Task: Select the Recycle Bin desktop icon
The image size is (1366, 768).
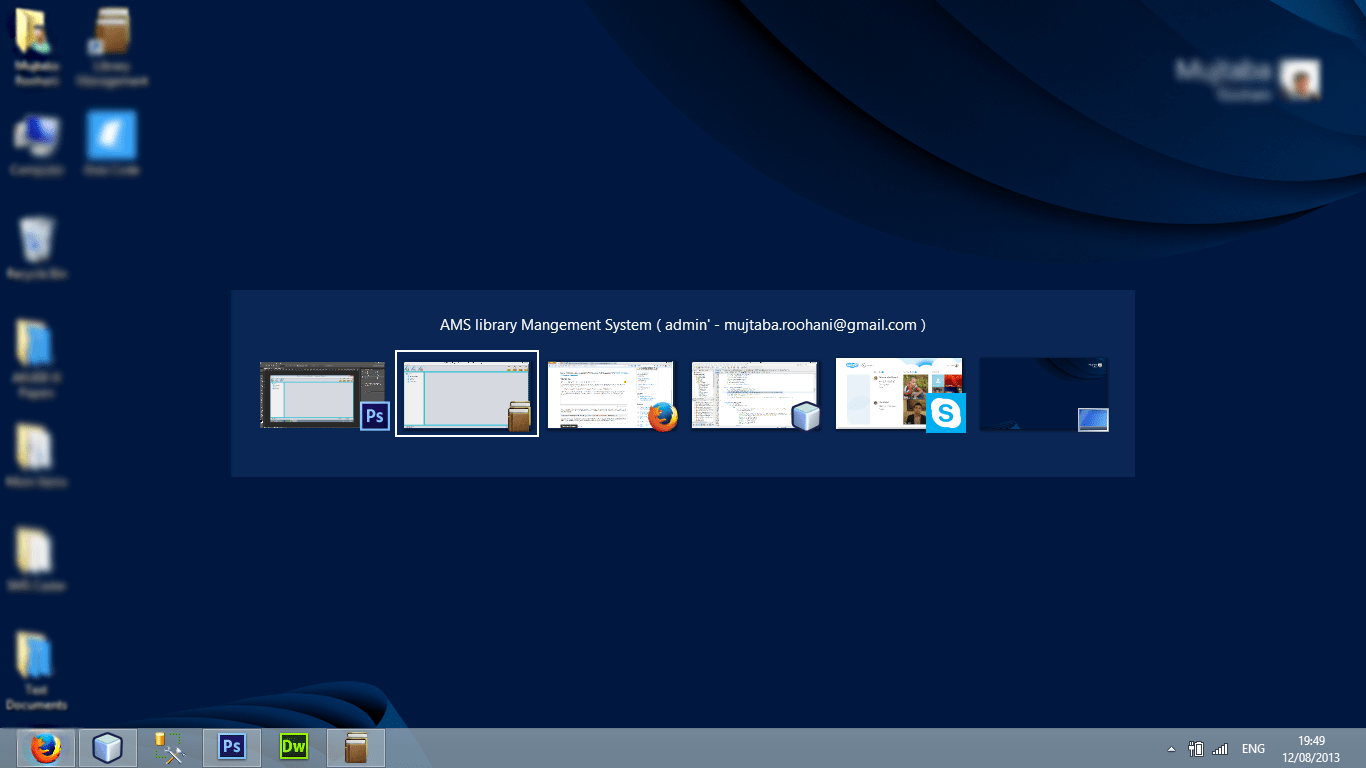Action: click(37, 249)
